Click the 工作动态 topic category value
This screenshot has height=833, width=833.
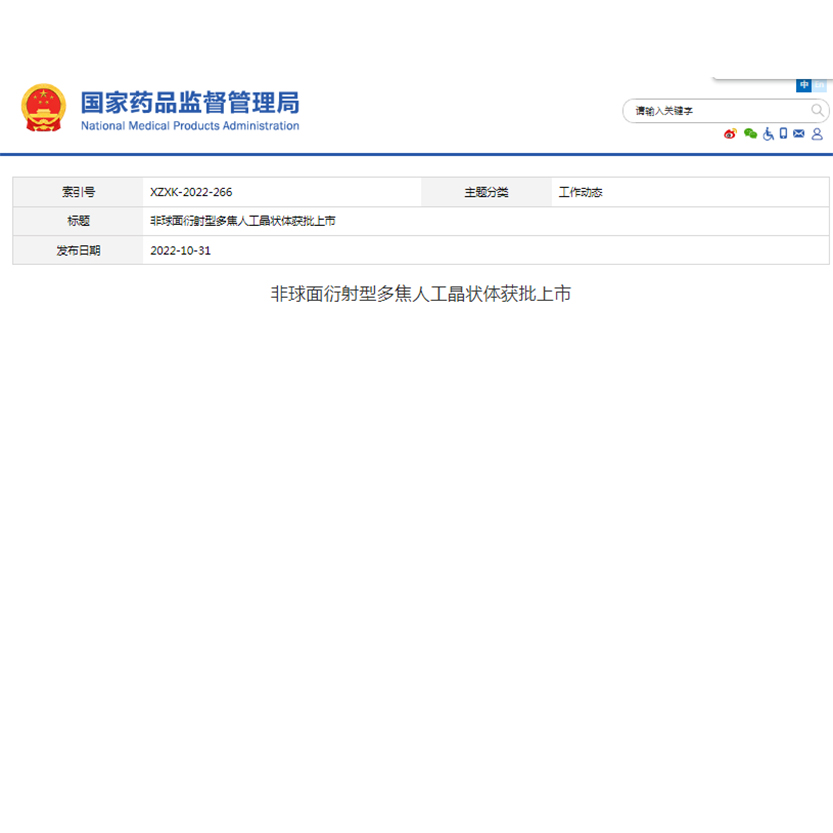click(580, 192)
